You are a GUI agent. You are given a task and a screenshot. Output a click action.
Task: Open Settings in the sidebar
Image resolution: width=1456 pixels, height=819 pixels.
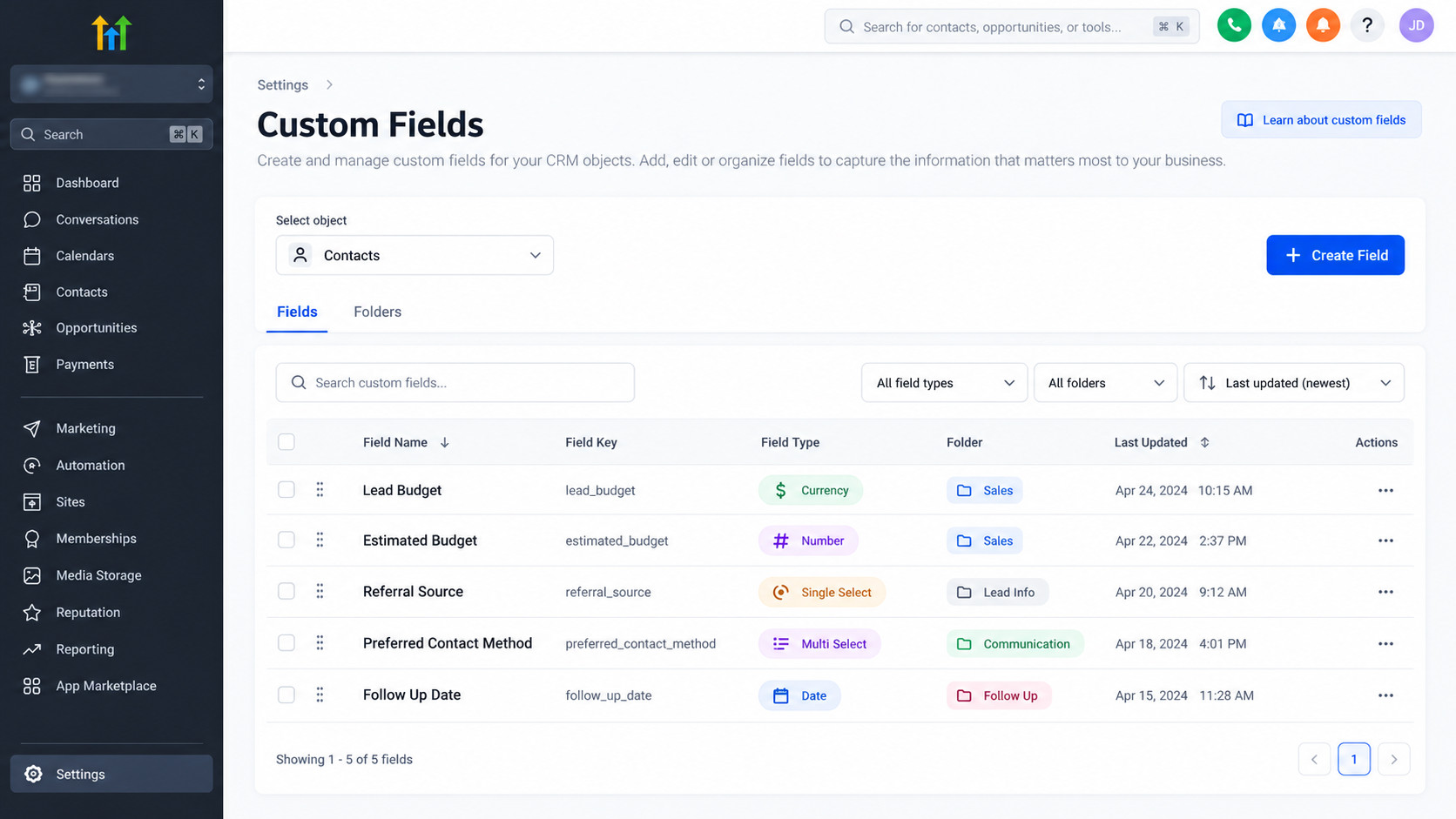[x=111, y=774]
